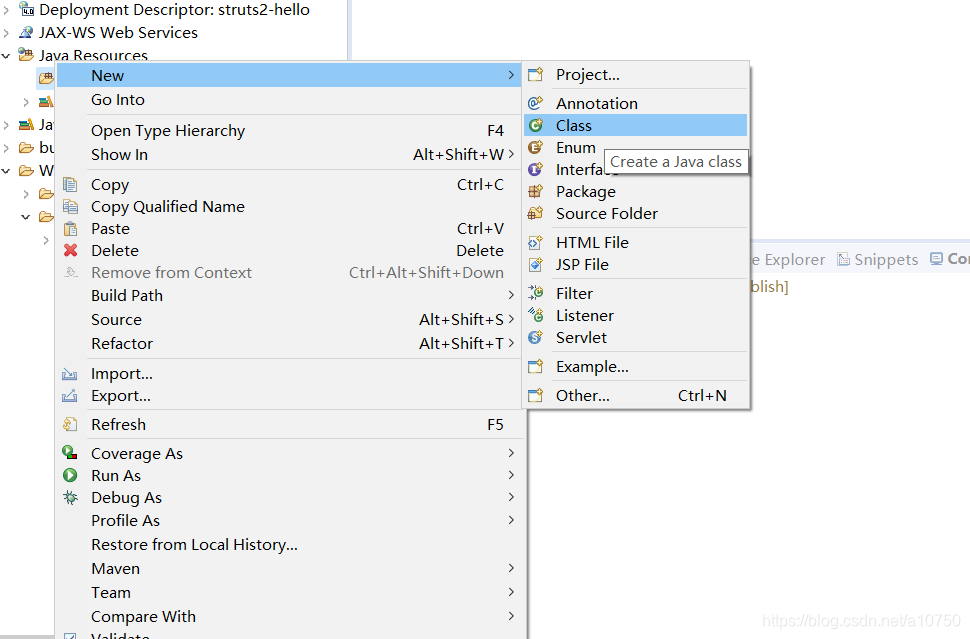The width and height of the screenshot is (970, 639).
Task: Open the Show In submenu arrow
Action: 511,154
